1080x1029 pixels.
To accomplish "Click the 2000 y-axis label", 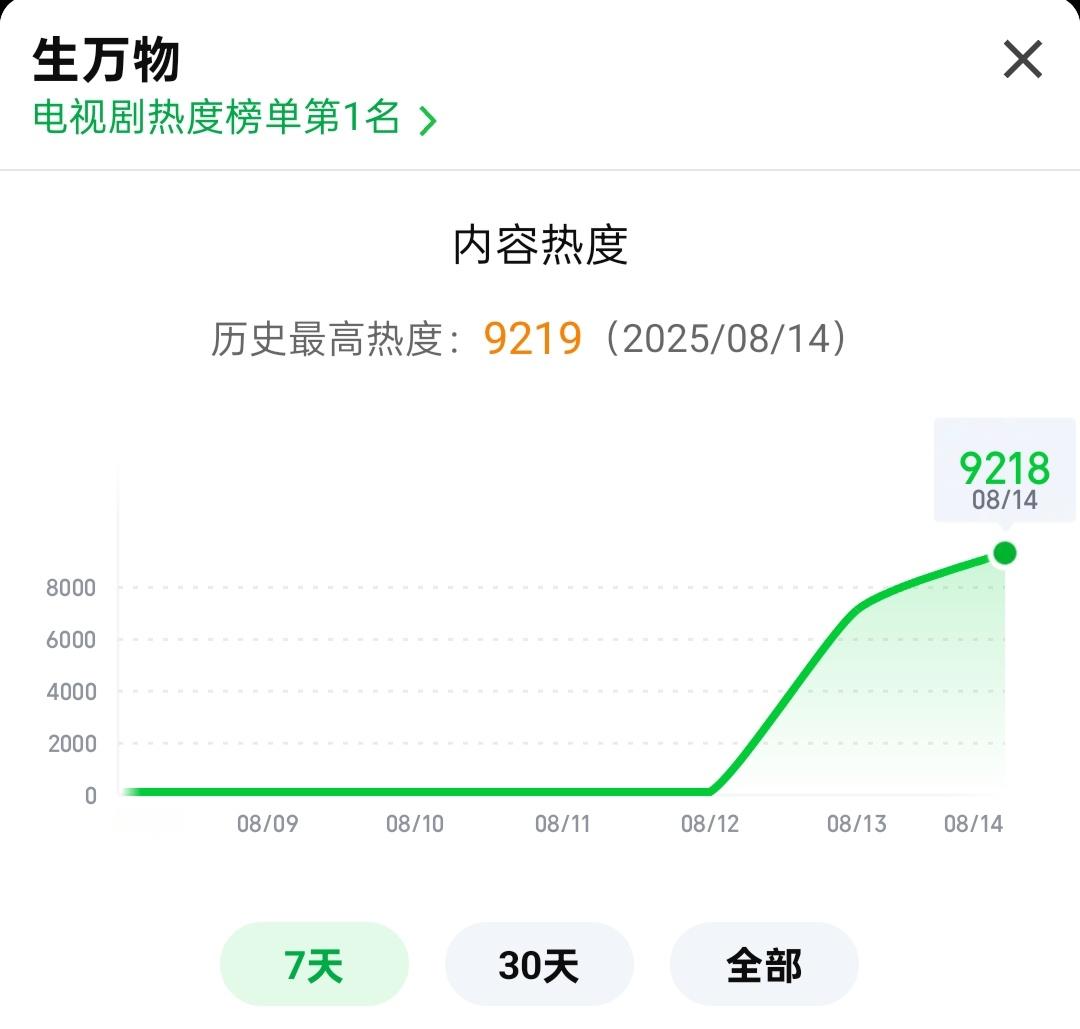I will 72,744.
